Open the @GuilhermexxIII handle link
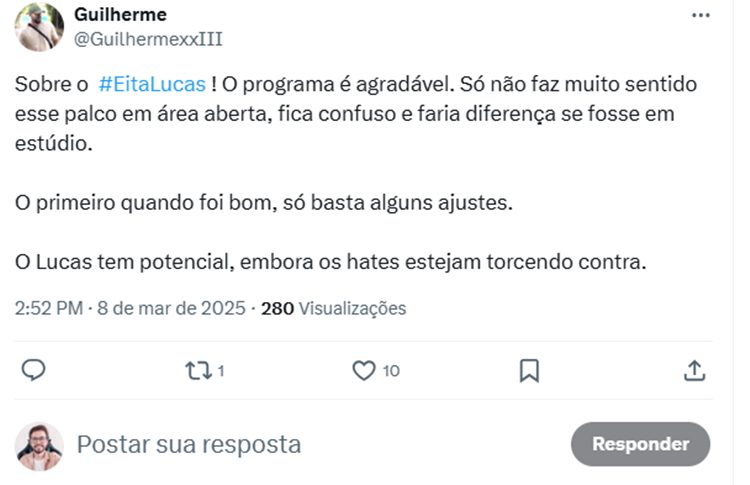 148,39
